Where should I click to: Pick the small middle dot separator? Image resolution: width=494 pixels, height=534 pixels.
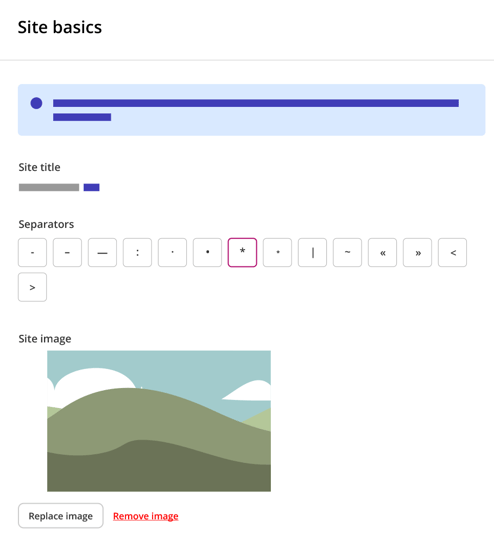[x=173, y=252]
